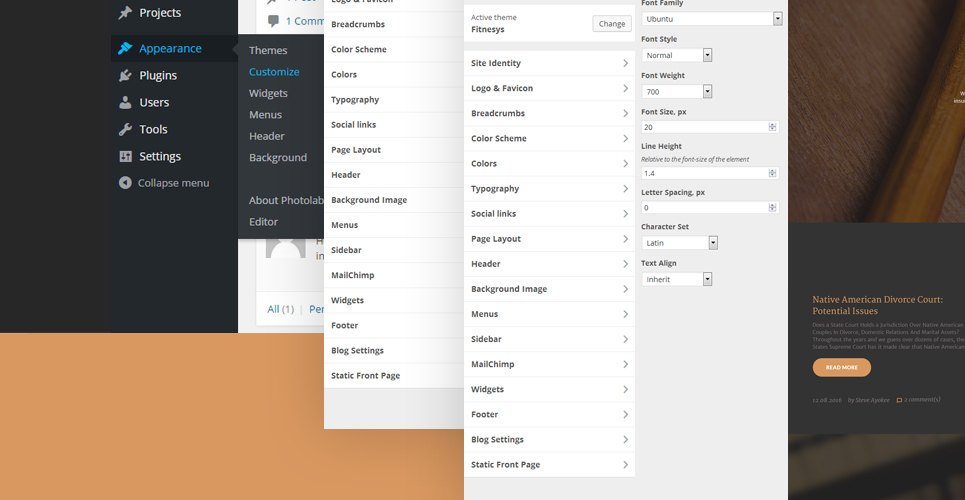
Task: Click the Change theme button
Action: point(612,23)
